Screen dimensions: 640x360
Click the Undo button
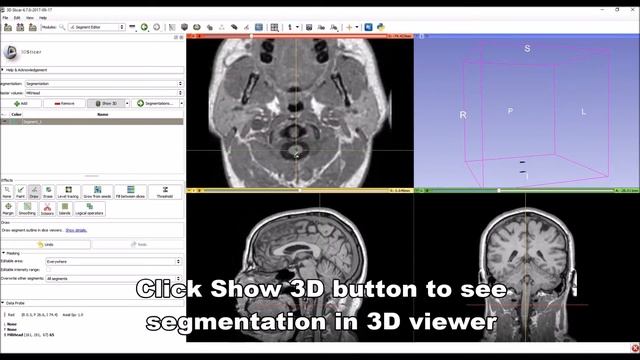46,244
